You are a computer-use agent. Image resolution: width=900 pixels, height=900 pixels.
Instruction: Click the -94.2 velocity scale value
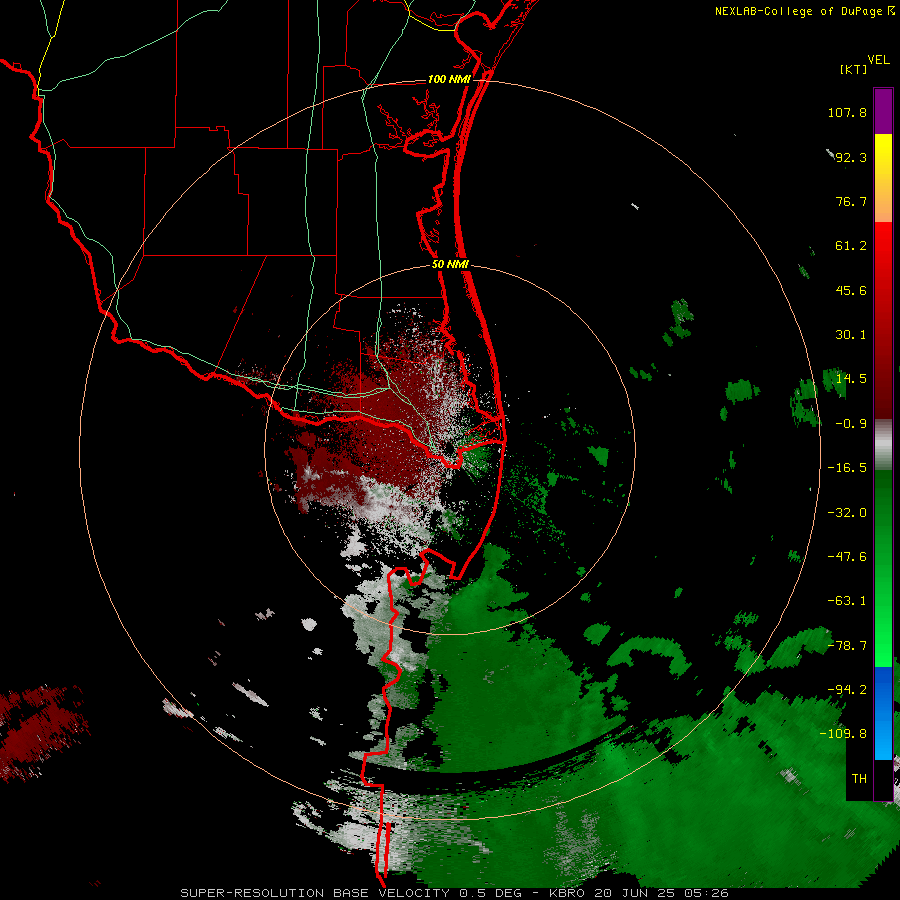pos(847,690)
